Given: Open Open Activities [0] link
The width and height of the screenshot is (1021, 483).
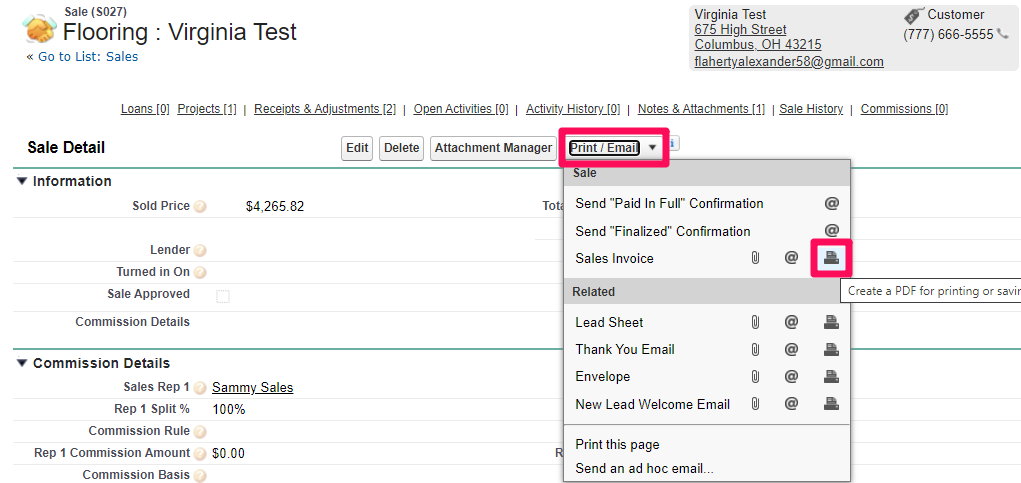Looking at the screenshot, I should tap(461, 109).
